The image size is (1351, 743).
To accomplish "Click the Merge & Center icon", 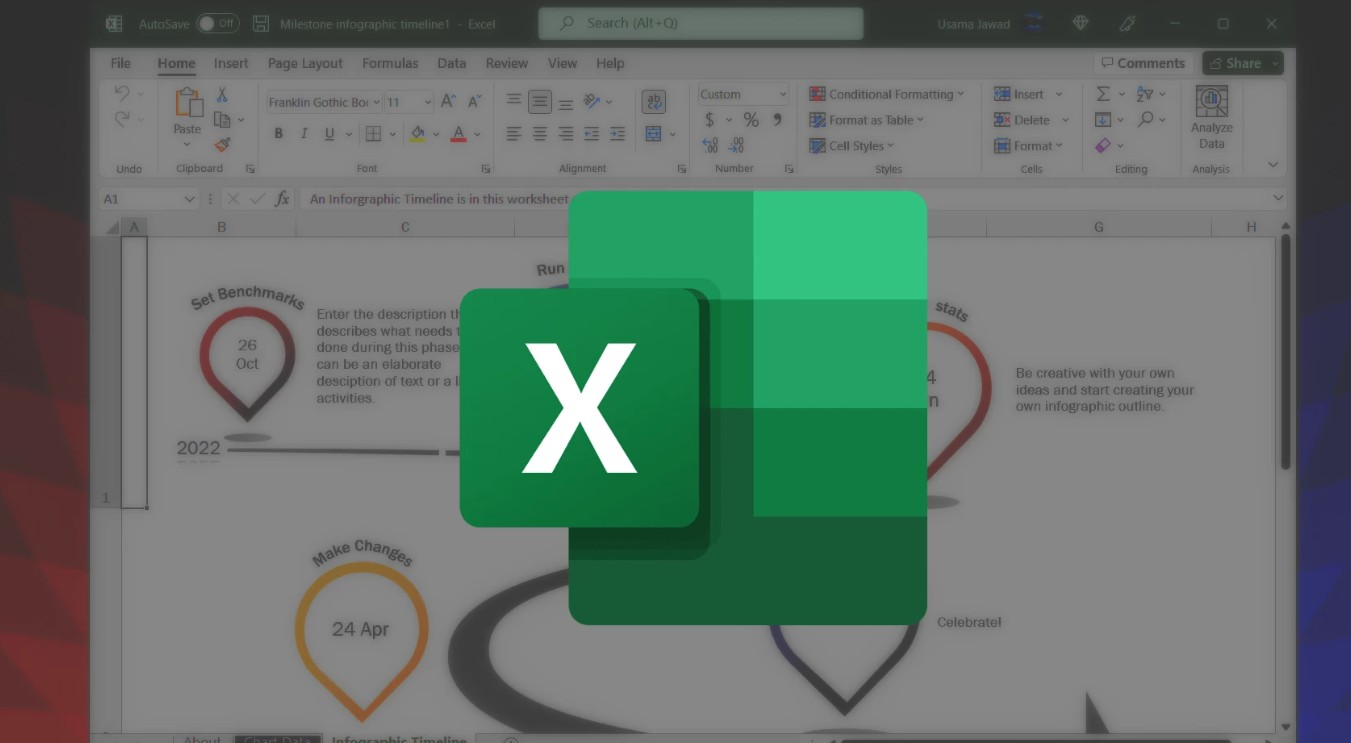I will tap(654, 134).
